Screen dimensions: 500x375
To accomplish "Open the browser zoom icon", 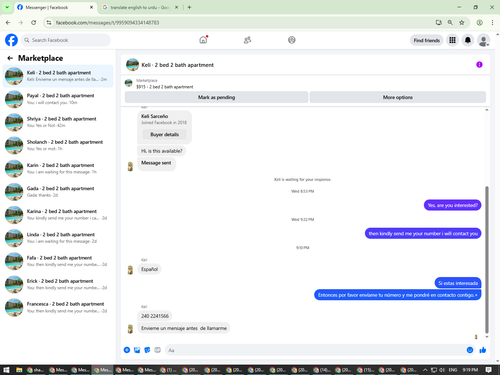I will point(450,23).
